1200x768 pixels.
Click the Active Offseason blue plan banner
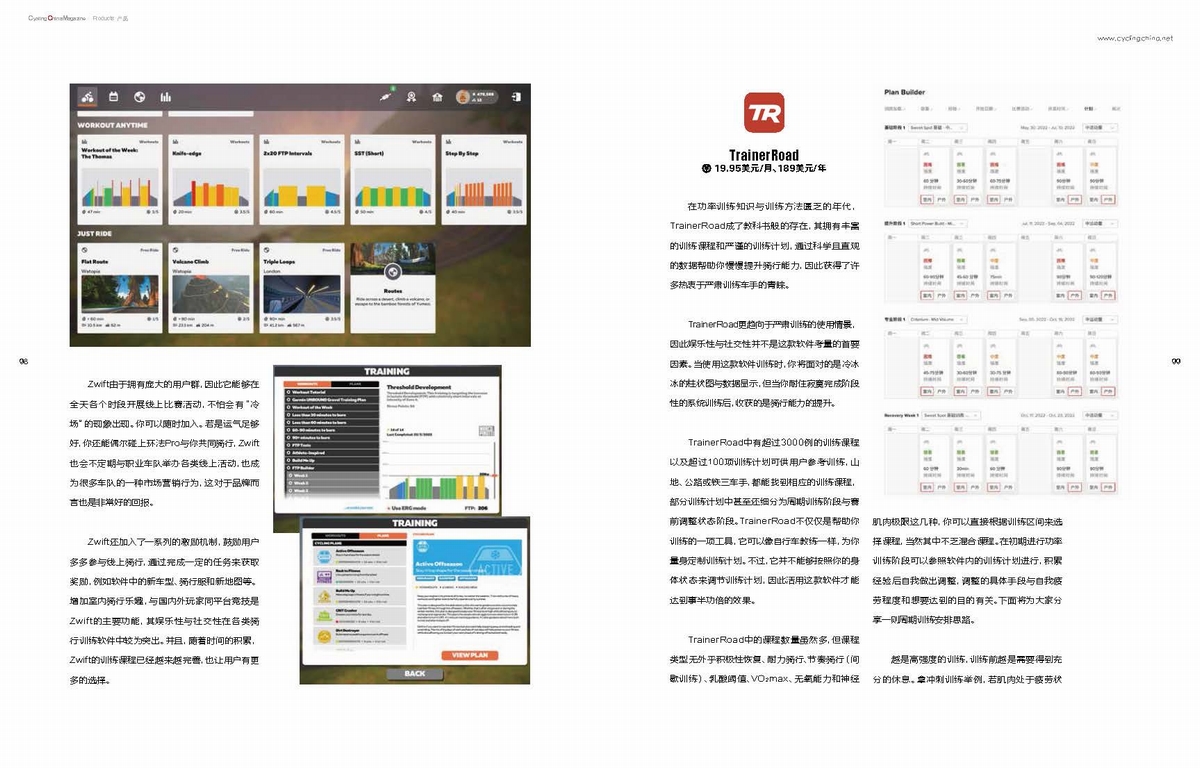tap(467, 558)
